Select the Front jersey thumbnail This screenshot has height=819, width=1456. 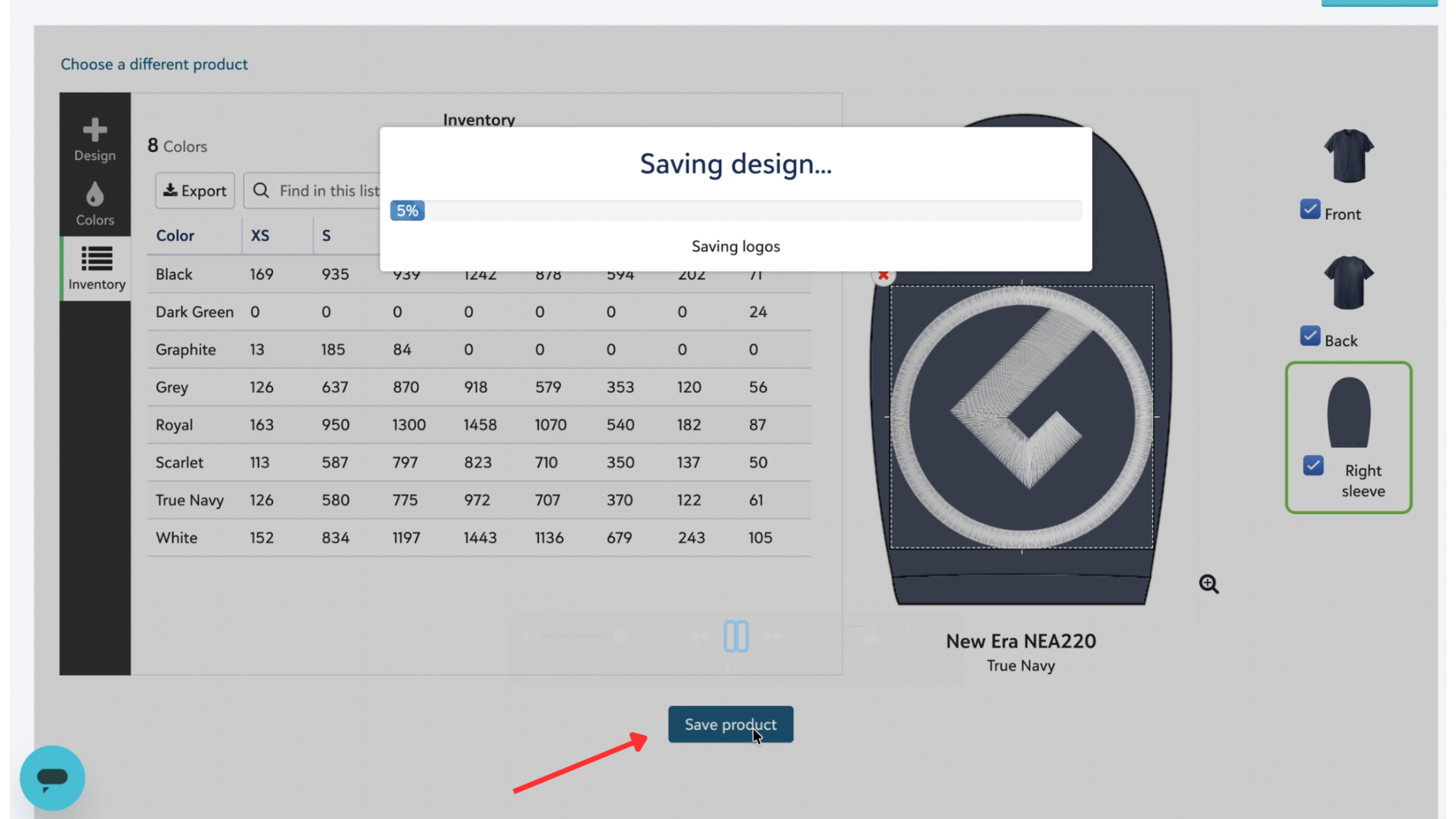(1348, 156)
